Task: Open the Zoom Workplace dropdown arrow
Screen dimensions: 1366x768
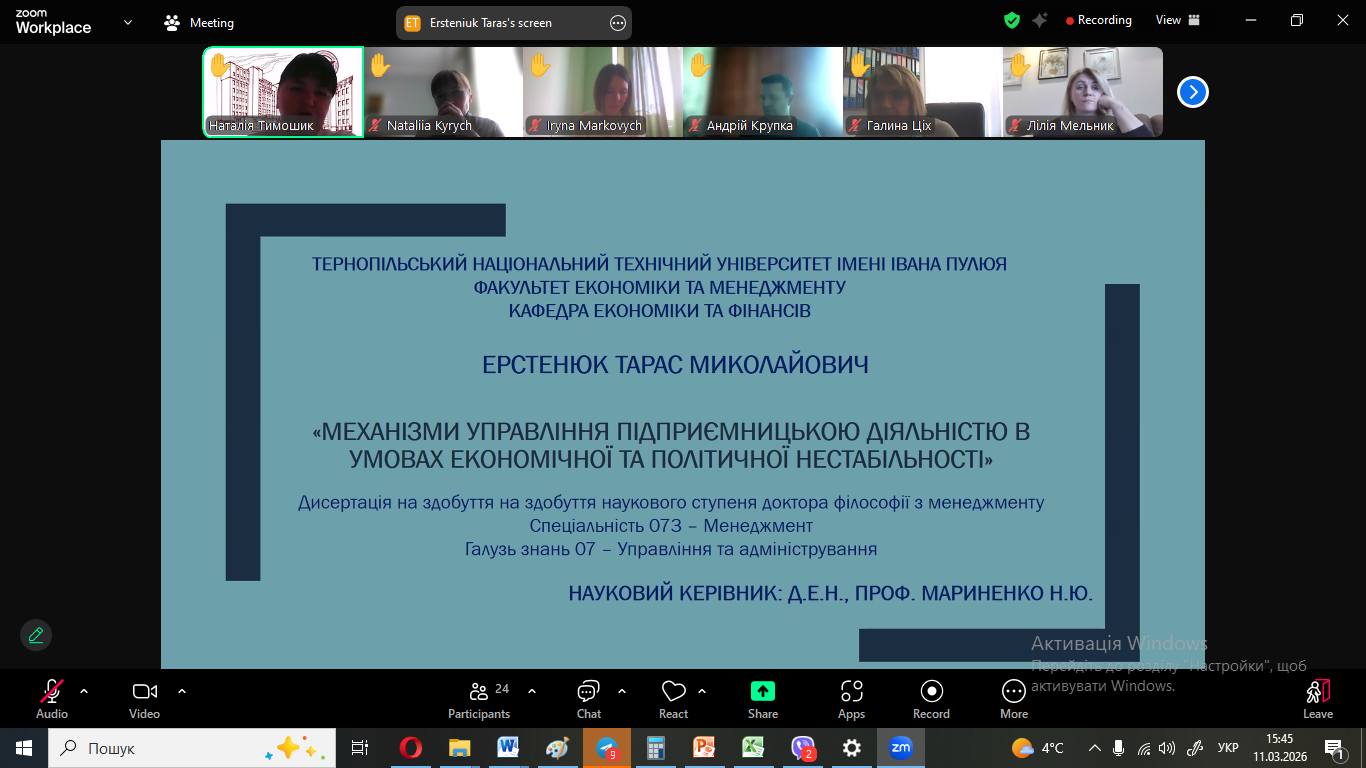Action: (x=127, y=22)
